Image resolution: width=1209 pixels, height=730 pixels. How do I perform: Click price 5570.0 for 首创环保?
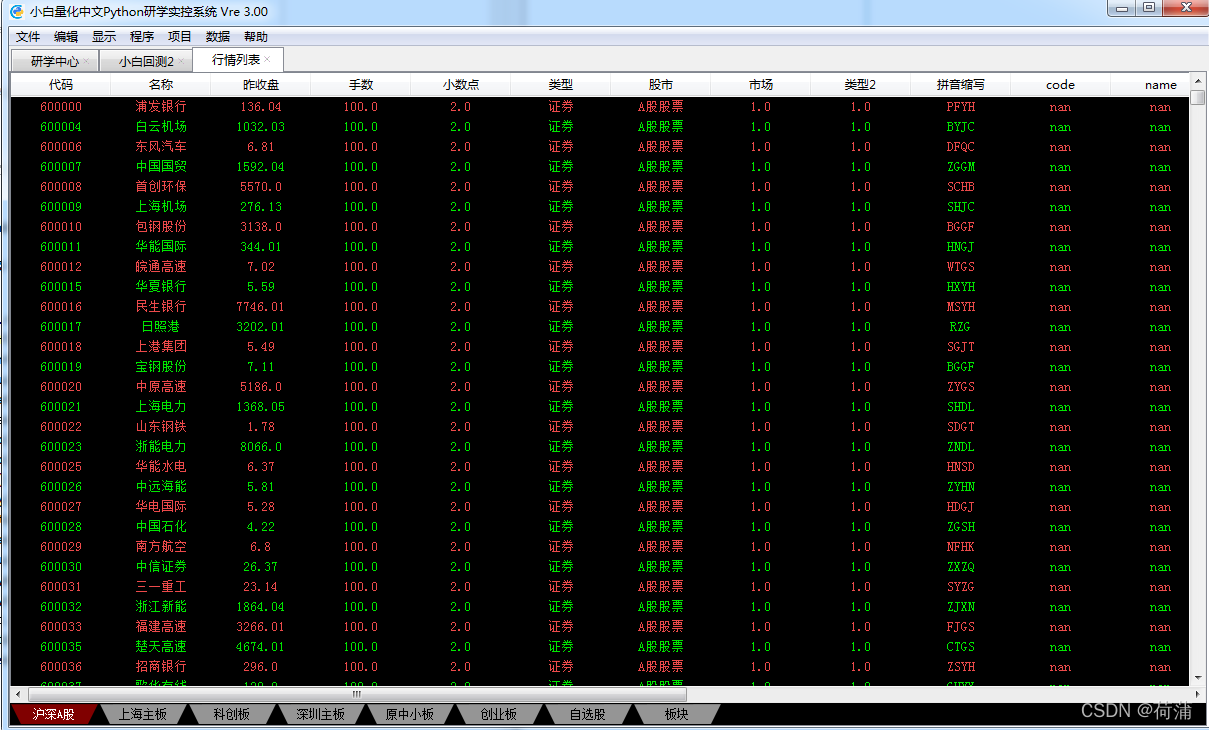pos(261,187)
